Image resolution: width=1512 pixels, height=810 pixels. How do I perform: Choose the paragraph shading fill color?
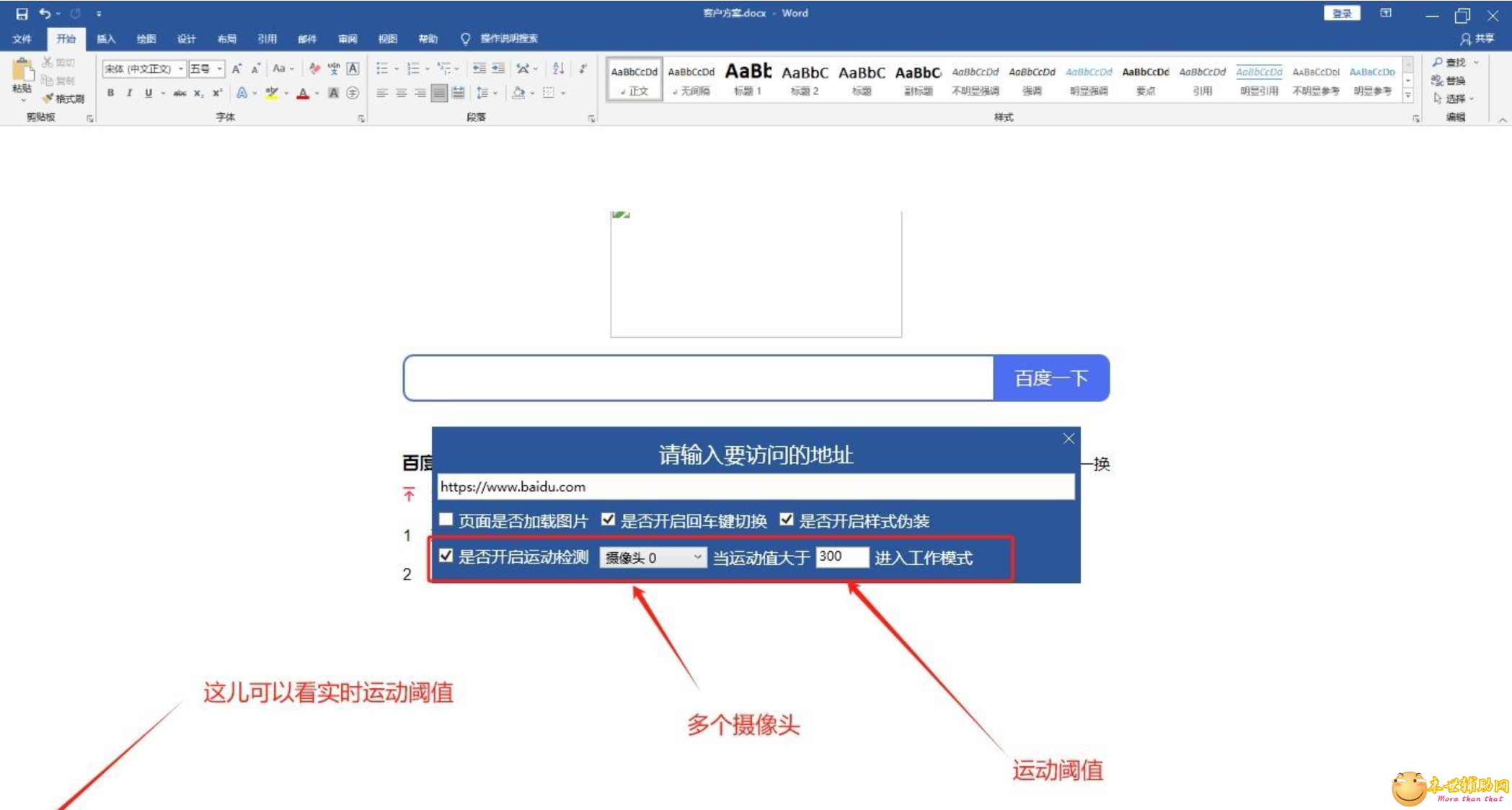point(518,93)
